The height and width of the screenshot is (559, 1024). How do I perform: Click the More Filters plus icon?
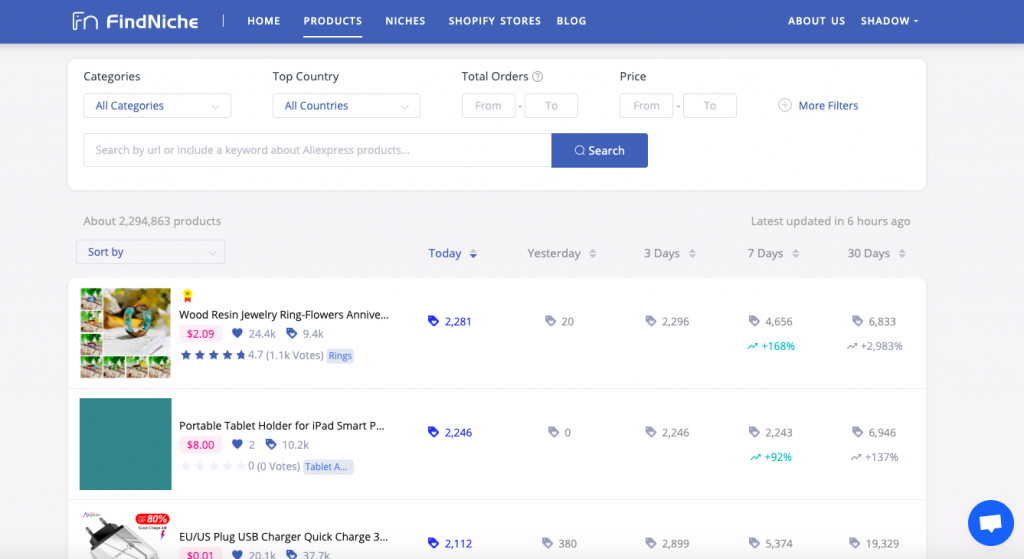785,105
